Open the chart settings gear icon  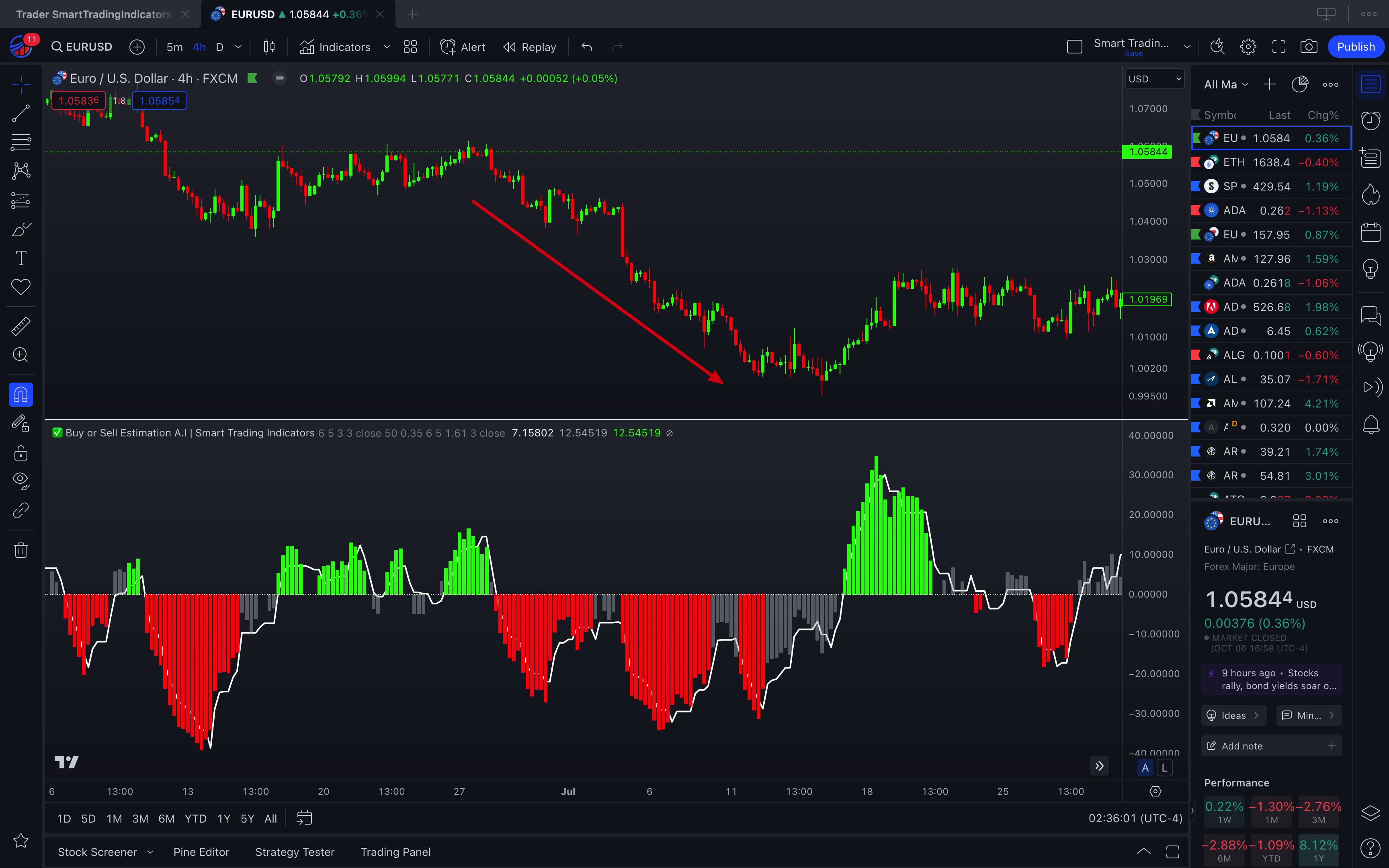coord(1248,47)
